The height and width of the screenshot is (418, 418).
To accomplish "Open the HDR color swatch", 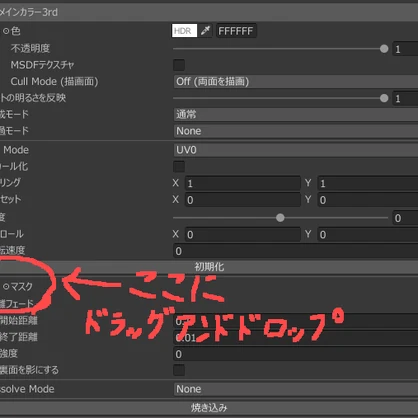I will (x=184, y=31).
